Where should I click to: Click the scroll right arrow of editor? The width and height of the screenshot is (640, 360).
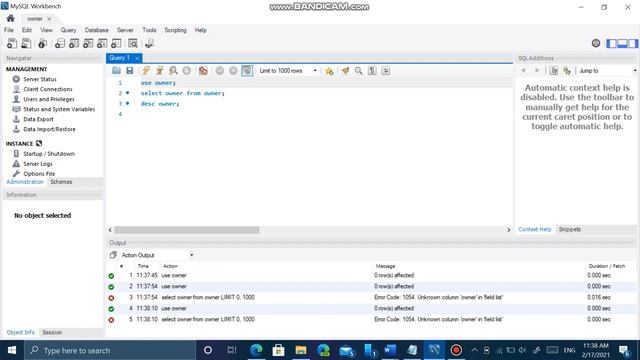click(509, 230)
